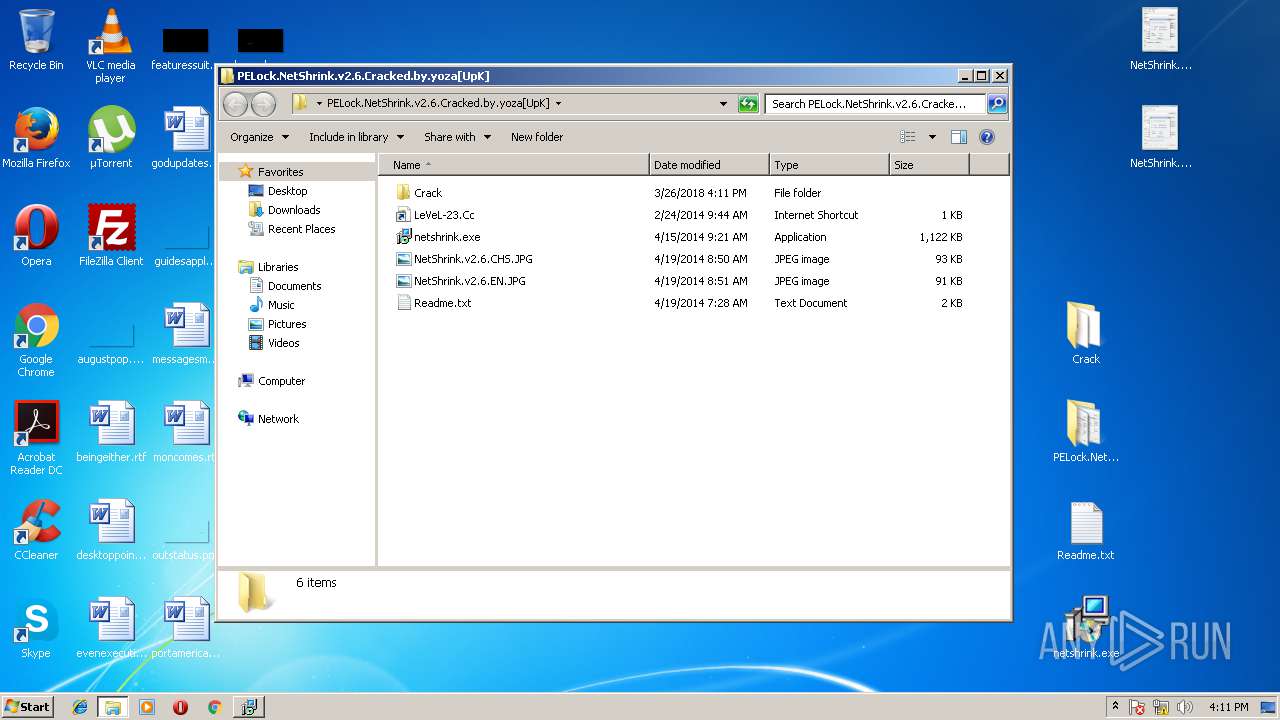Show the preview pane icon

click(959, 137)
